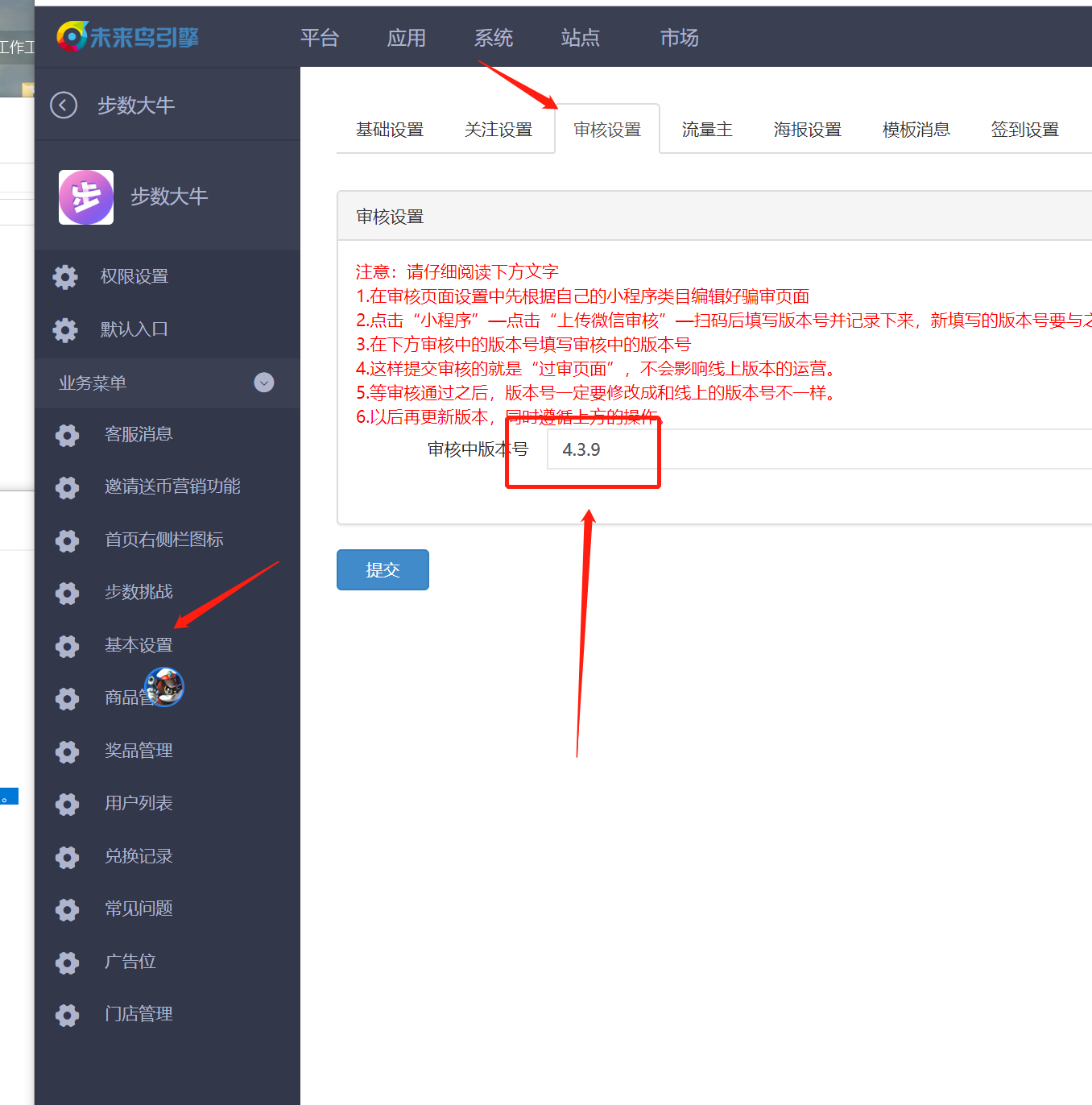Open the 市场 top menu

point(680,38)
